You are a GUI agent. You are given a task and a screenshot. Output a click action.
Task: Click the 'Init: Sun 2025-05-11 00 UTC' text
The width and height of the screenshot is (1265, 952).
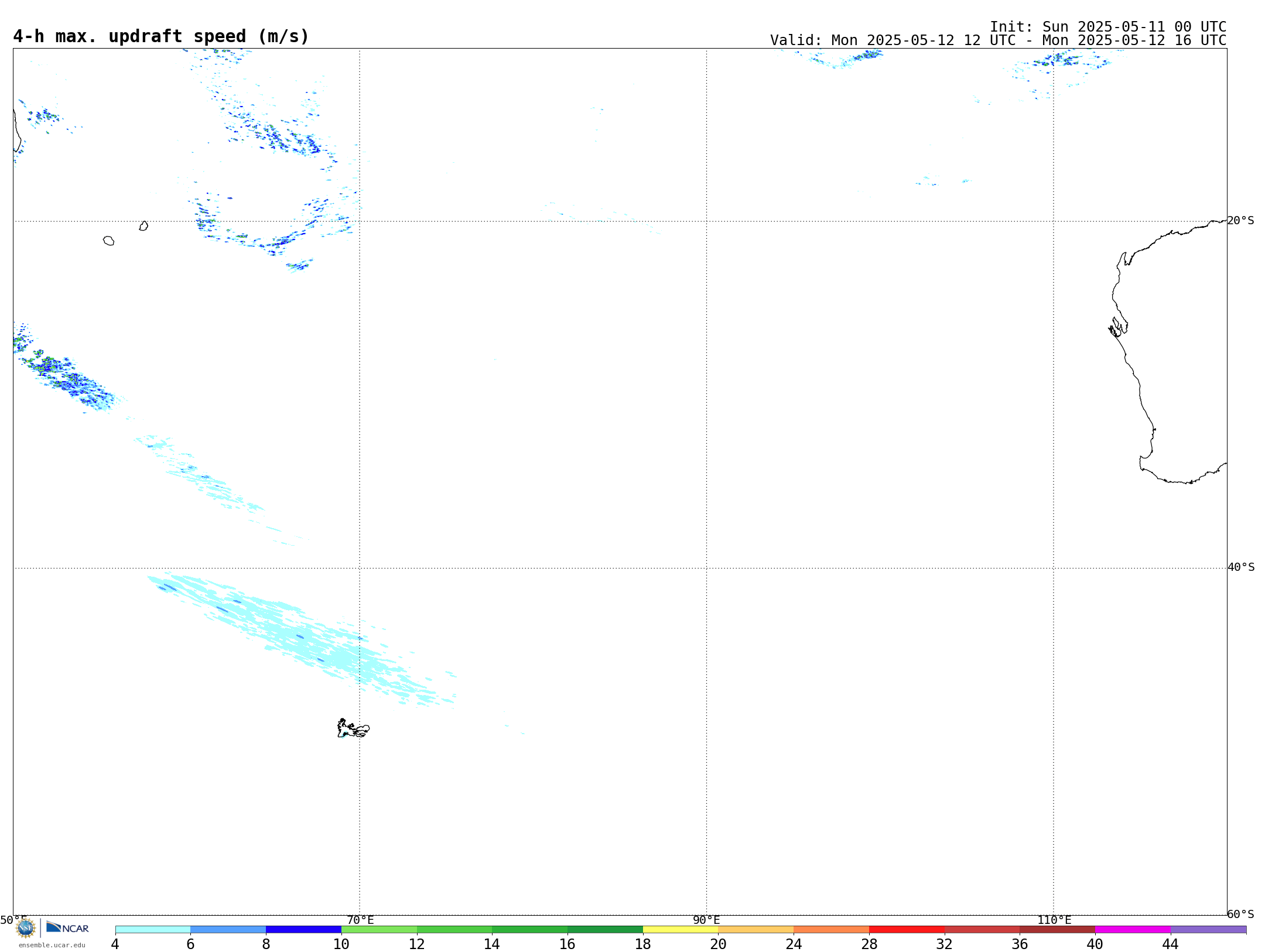(x=1108, y=27)
